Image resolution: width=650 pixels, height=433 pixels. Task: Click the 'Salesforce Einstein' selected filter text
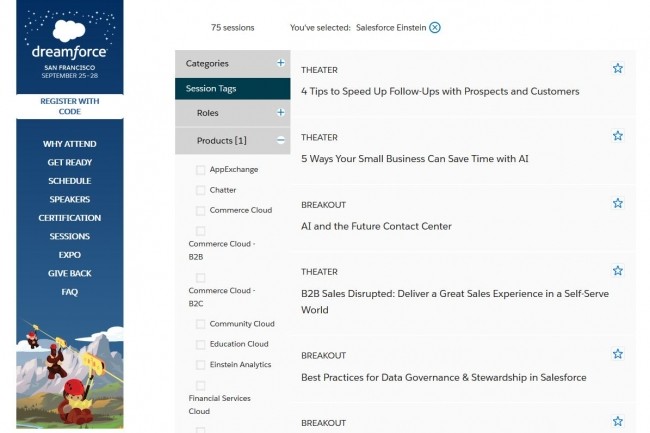391,28
